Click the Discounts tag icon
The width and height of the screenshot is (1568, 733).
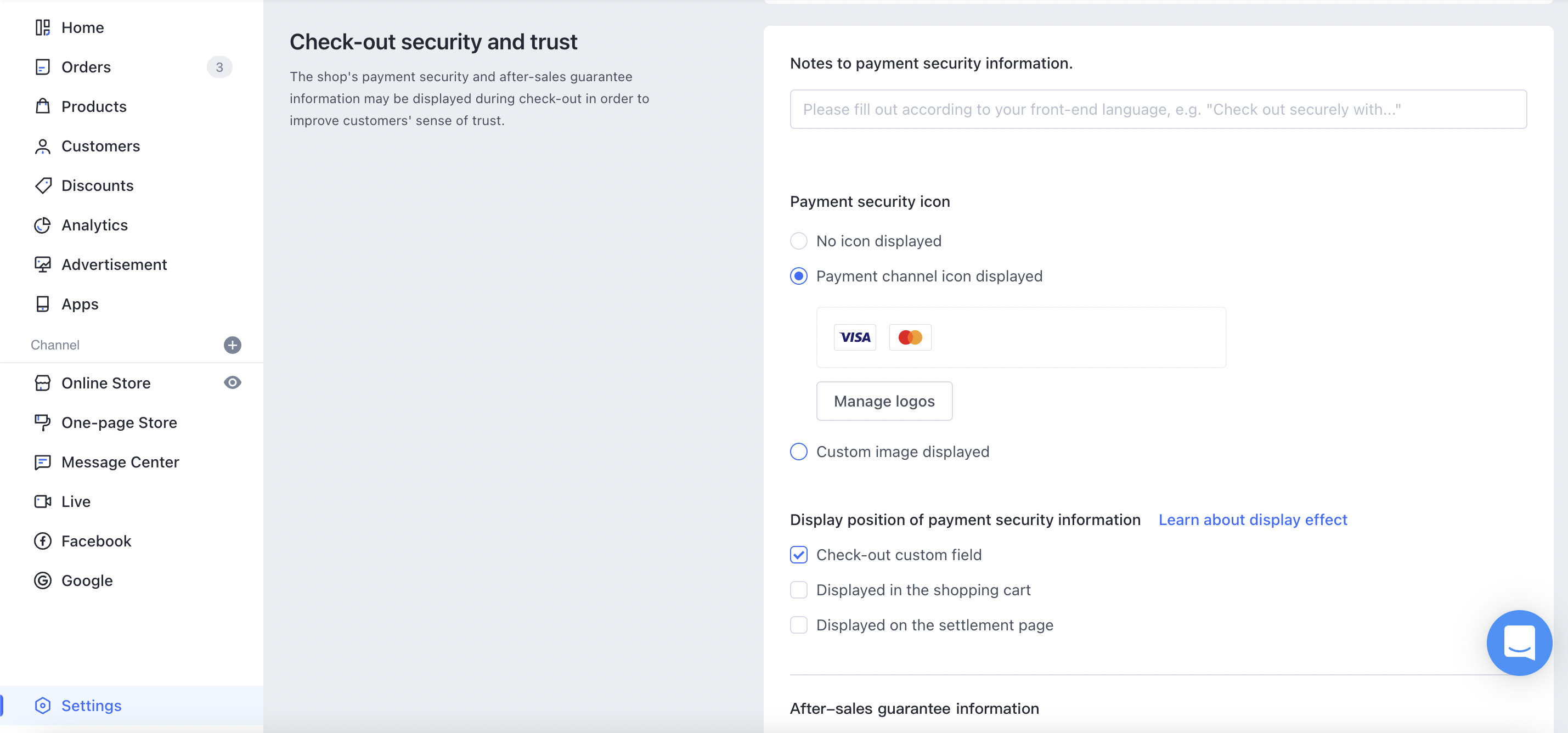point(43,185)
